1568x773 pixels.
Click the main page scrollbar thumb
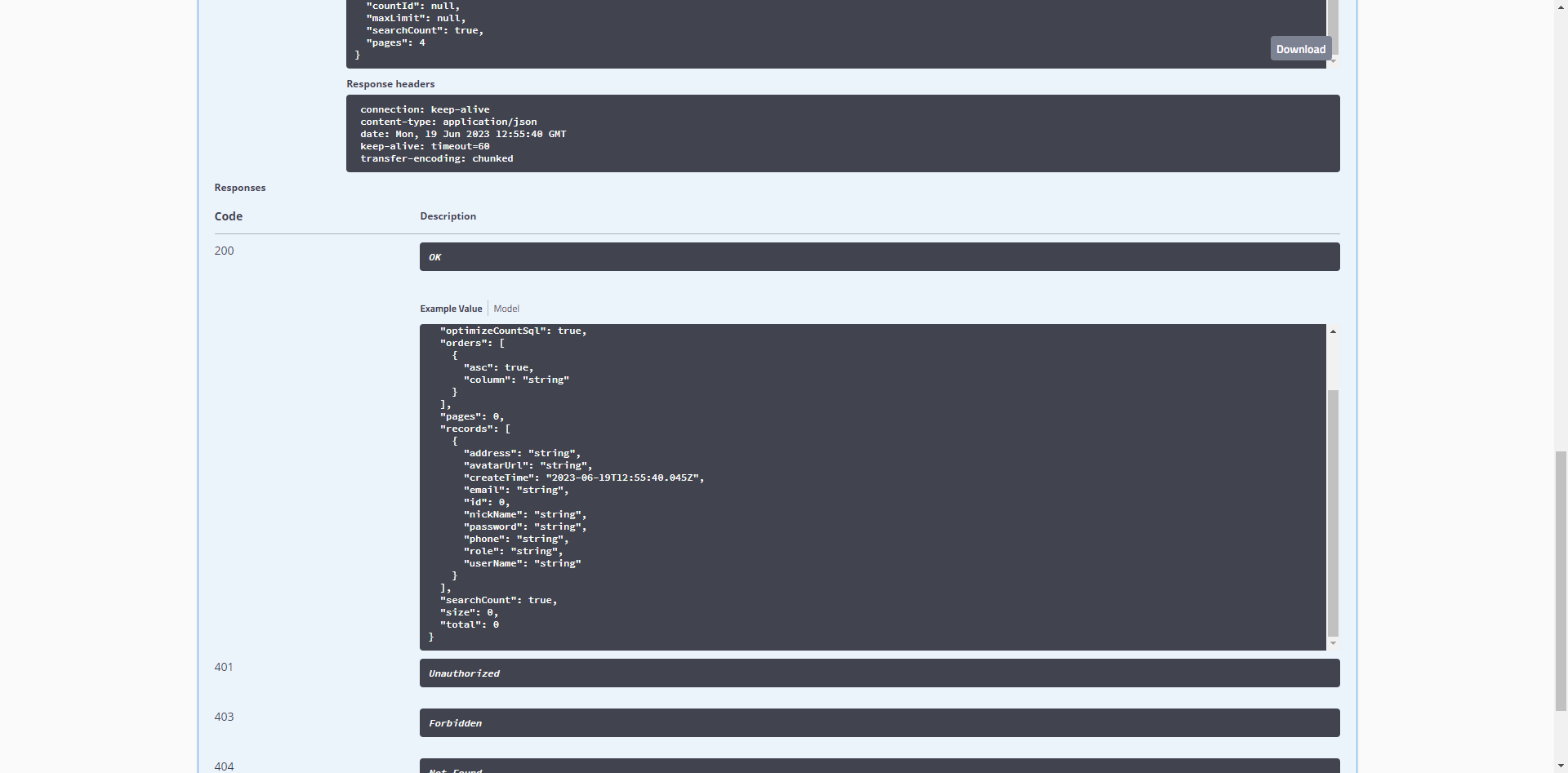click(1561, 580)
